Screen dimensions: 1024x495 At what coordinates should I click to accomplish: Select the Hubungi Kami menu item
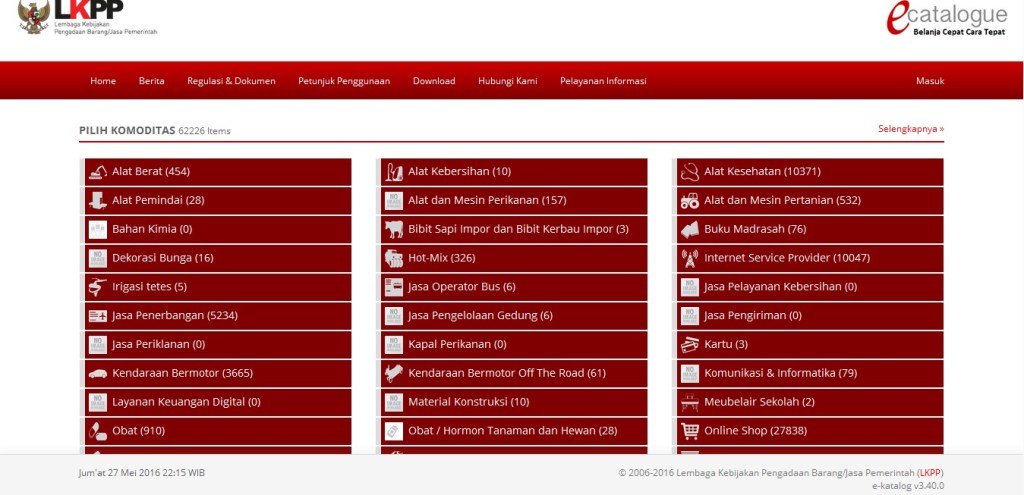[x=507, y=81]
